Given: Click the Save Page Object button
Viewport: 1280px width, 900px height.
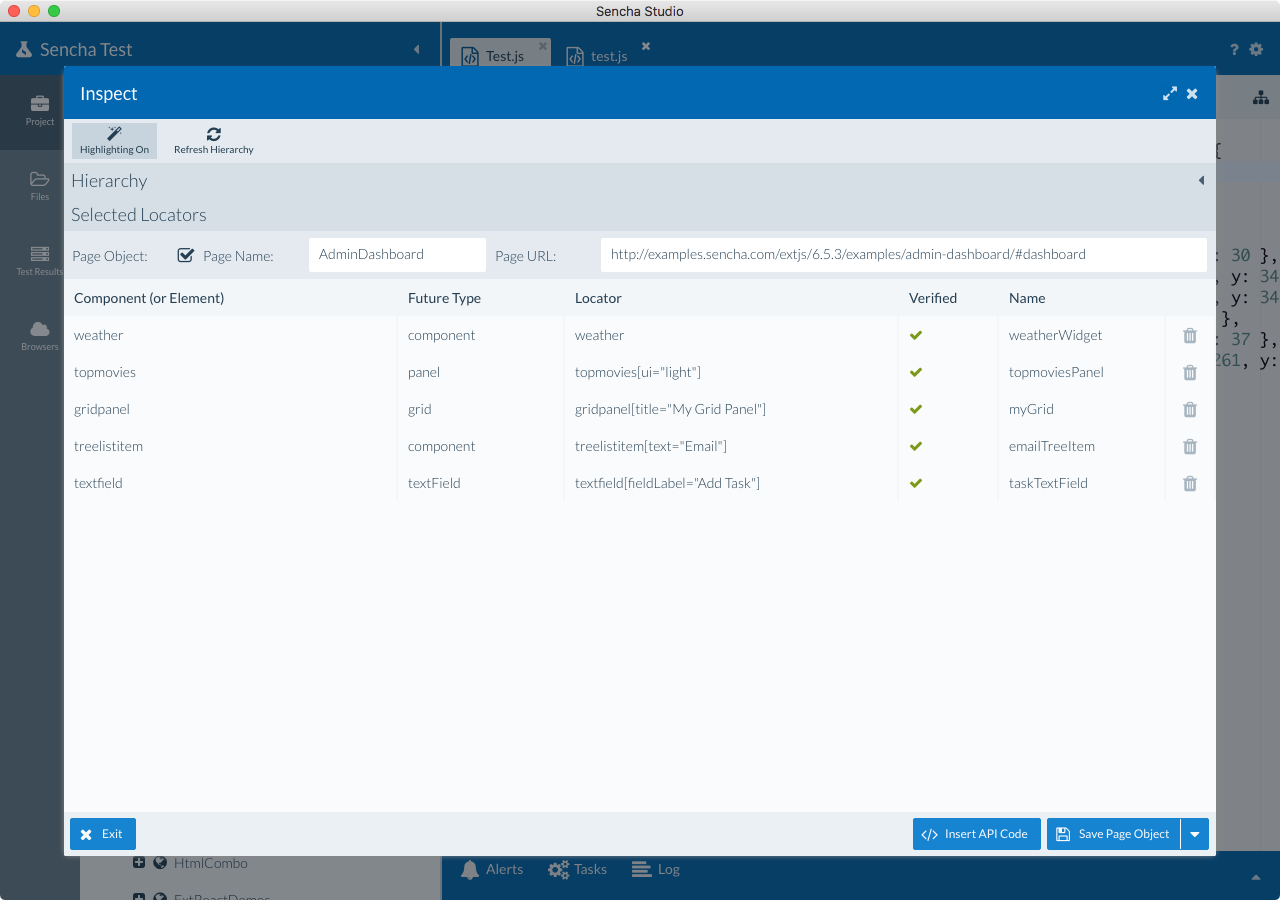Looking at the screenshot, I should [x=1113, y=834].
